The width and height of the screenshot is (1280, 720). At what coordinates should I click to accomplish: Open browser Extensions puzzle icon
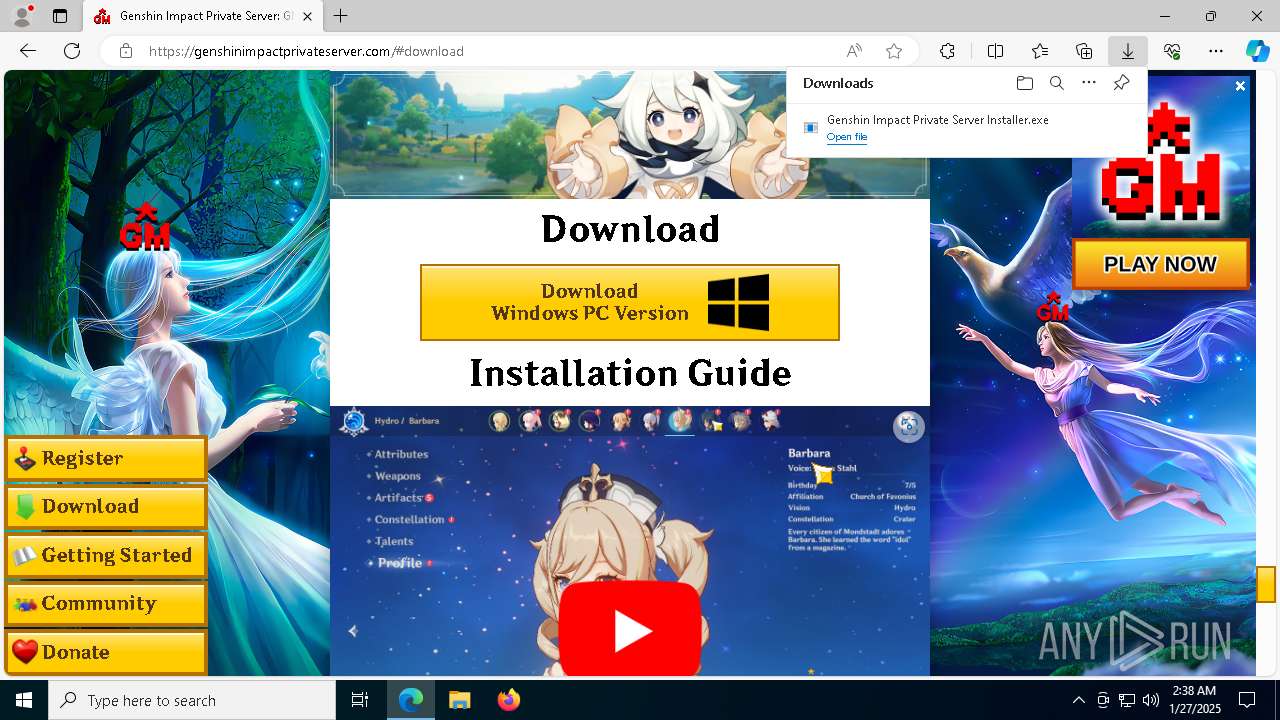pos(947,51)
